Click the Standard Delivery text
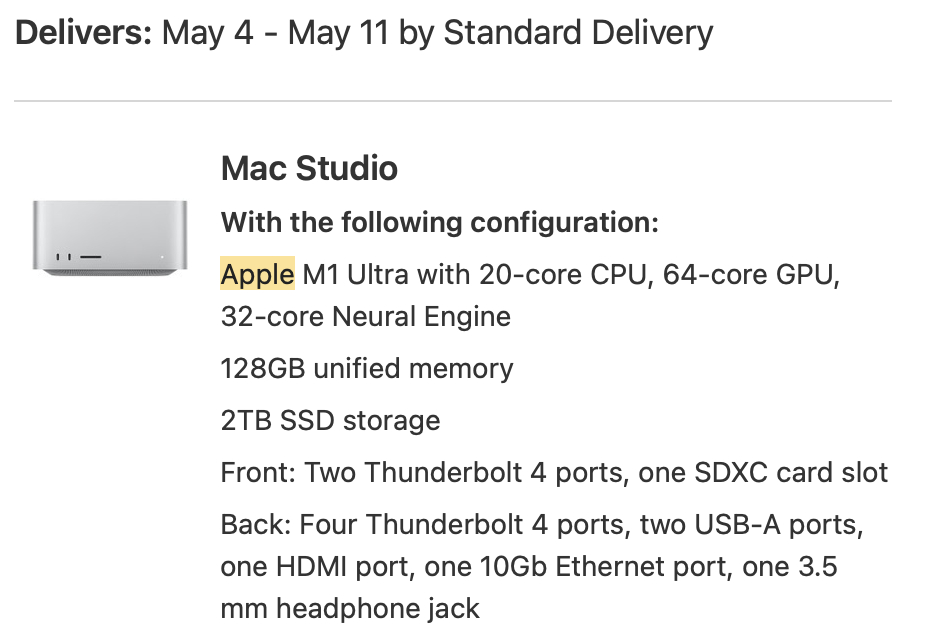This screenshot has width=932, height=642. tap(578, 33)
